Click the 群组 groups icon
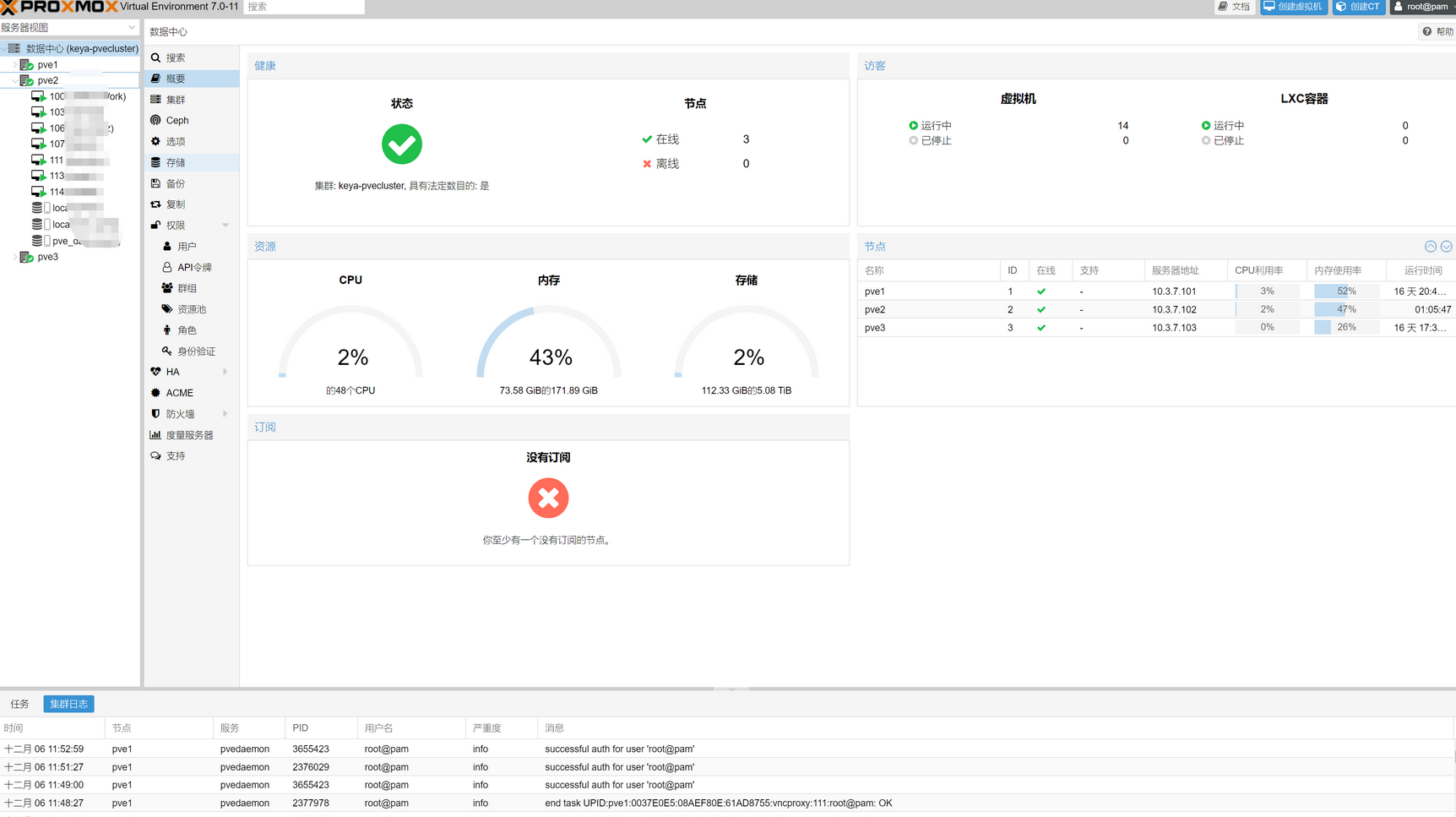Screen dimensions: 1456x817 coord(167,288)
